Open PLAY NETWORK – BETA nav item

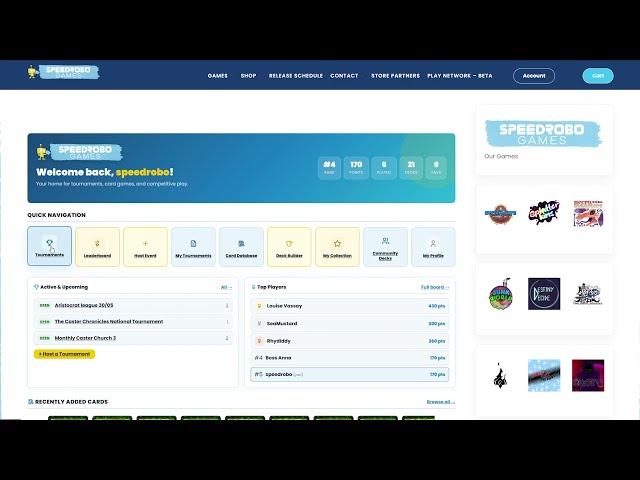point(460,76)
